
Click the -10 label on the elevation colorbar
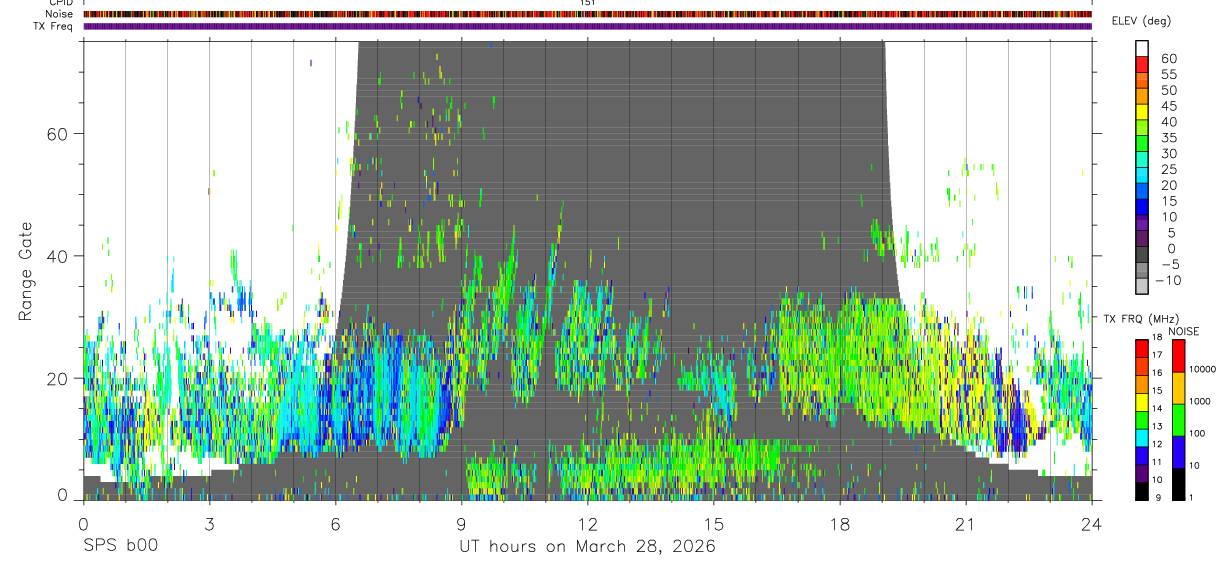pyautogui.click(x=1168, y=280)
